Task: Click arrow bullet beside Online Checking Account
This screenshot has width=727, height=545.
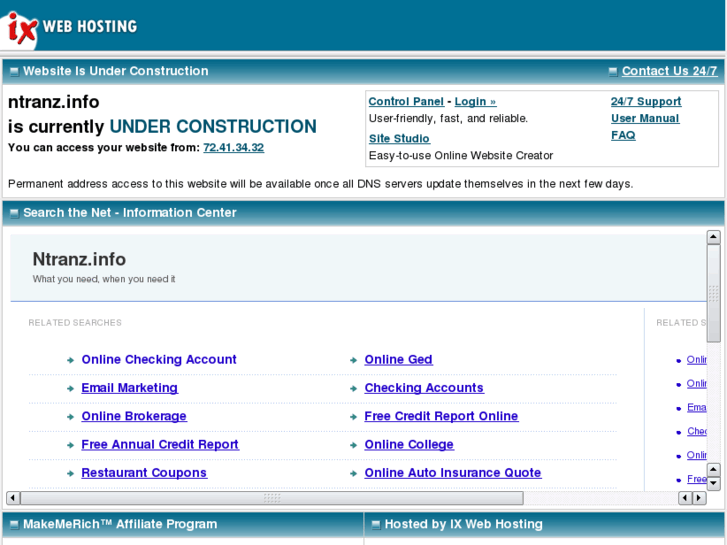Action: [70, 360]
